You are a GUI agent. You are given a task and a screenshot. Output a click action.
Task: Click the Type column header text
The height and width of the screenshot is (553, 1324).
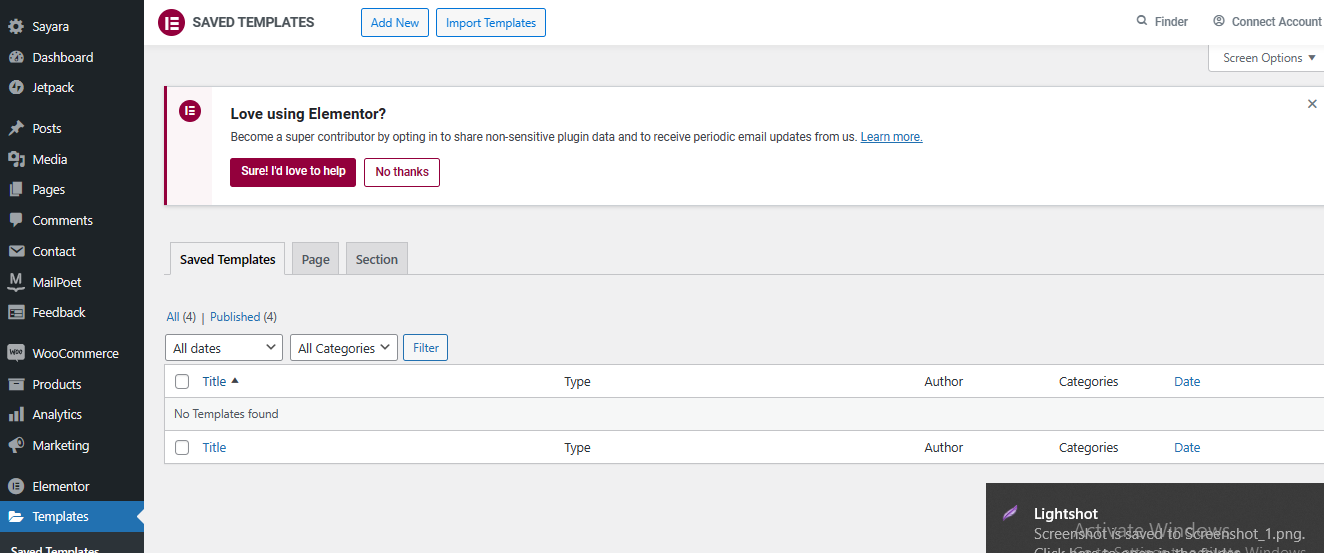coord(577,381)
